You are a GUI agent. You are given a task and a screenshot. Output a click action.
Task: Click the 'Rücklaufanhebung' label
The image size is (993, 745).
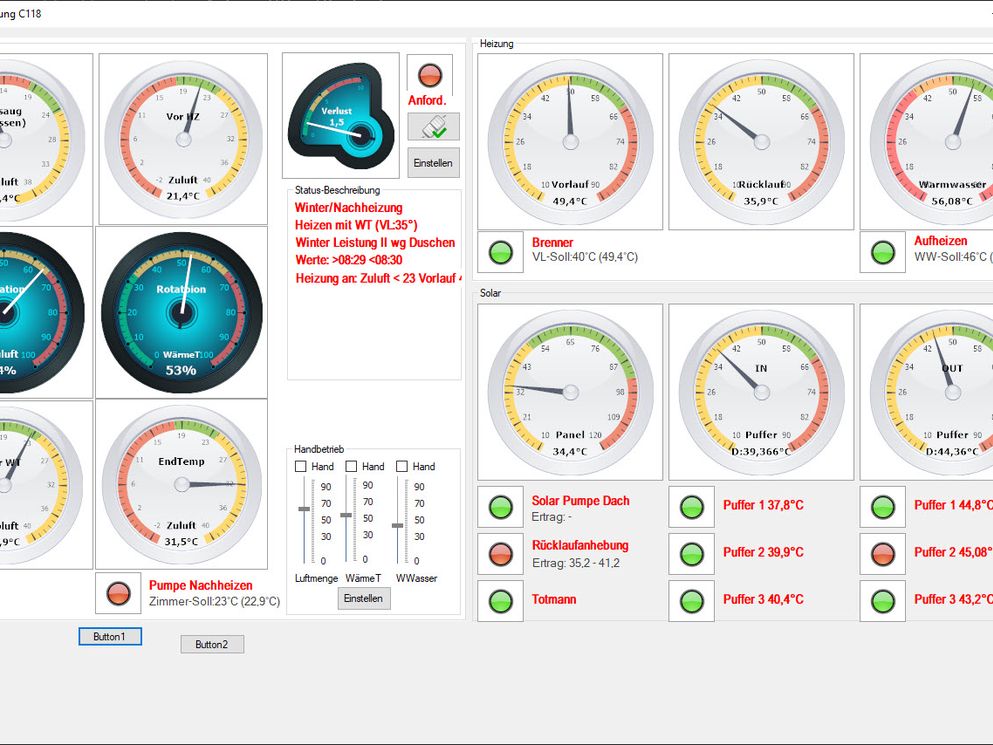tap(580, 545)
